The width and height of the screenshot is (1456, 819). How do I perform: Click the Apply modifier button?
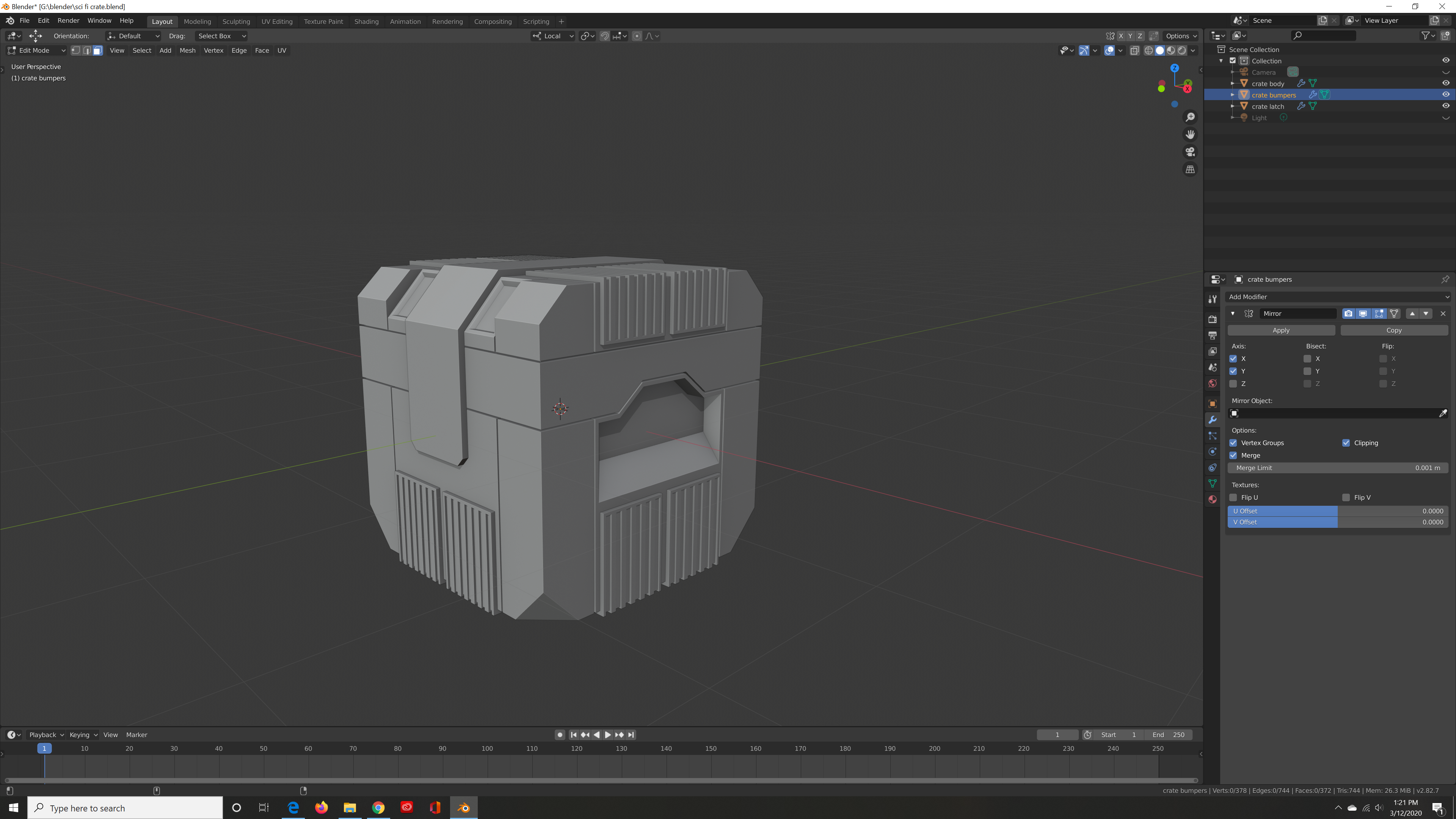tap(1281, 330)
